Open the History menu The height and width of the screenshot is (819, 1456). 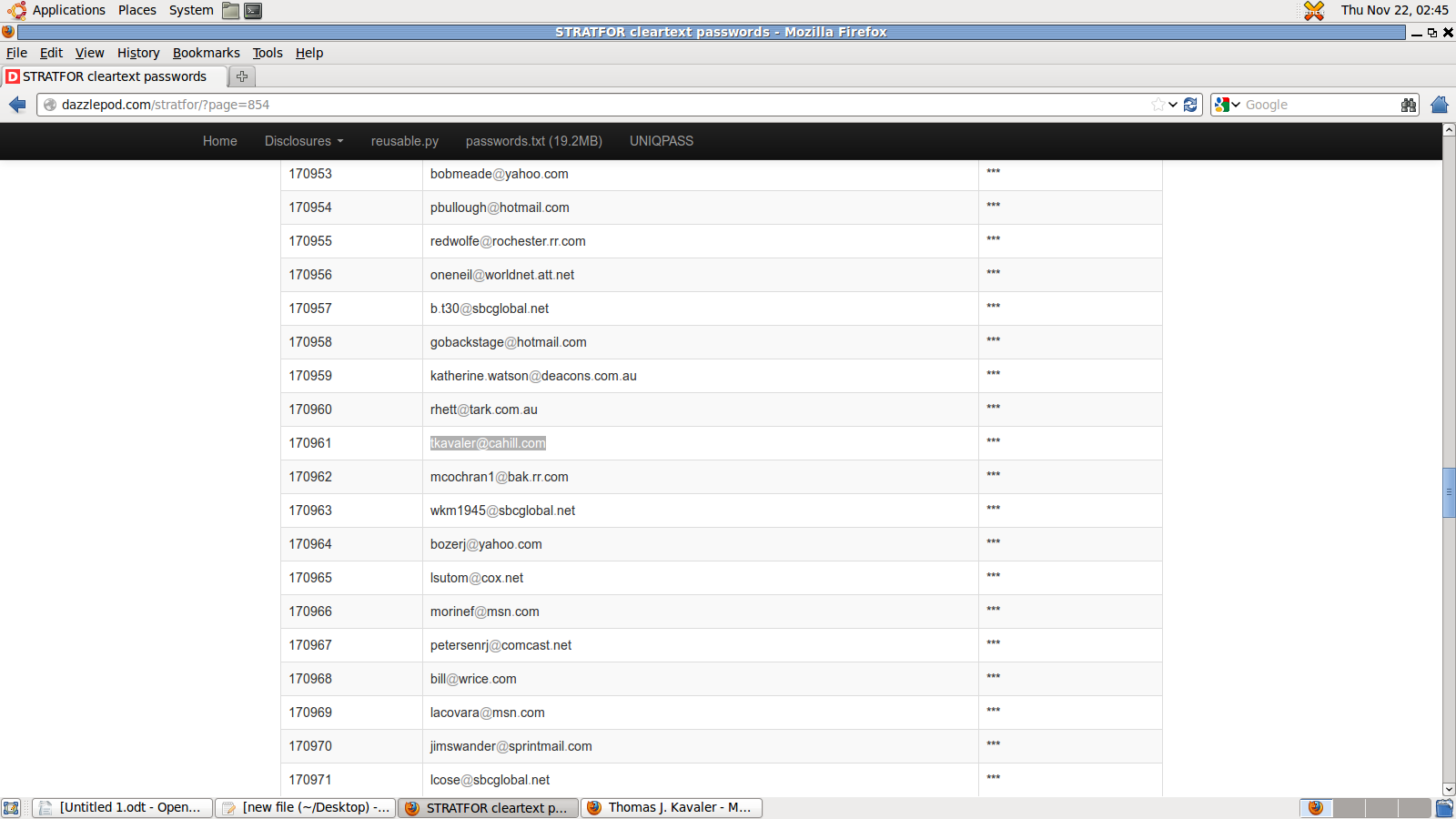click(x=138, y=53)
